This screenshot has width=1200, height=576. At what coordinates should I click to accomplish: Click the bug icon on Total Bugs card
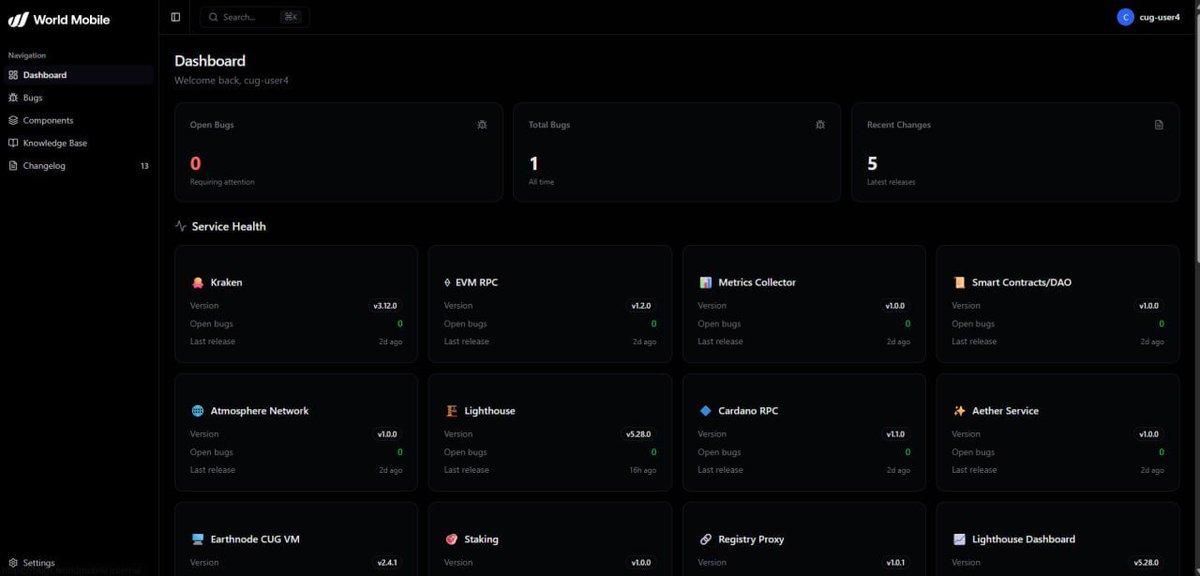coord(821,125)
